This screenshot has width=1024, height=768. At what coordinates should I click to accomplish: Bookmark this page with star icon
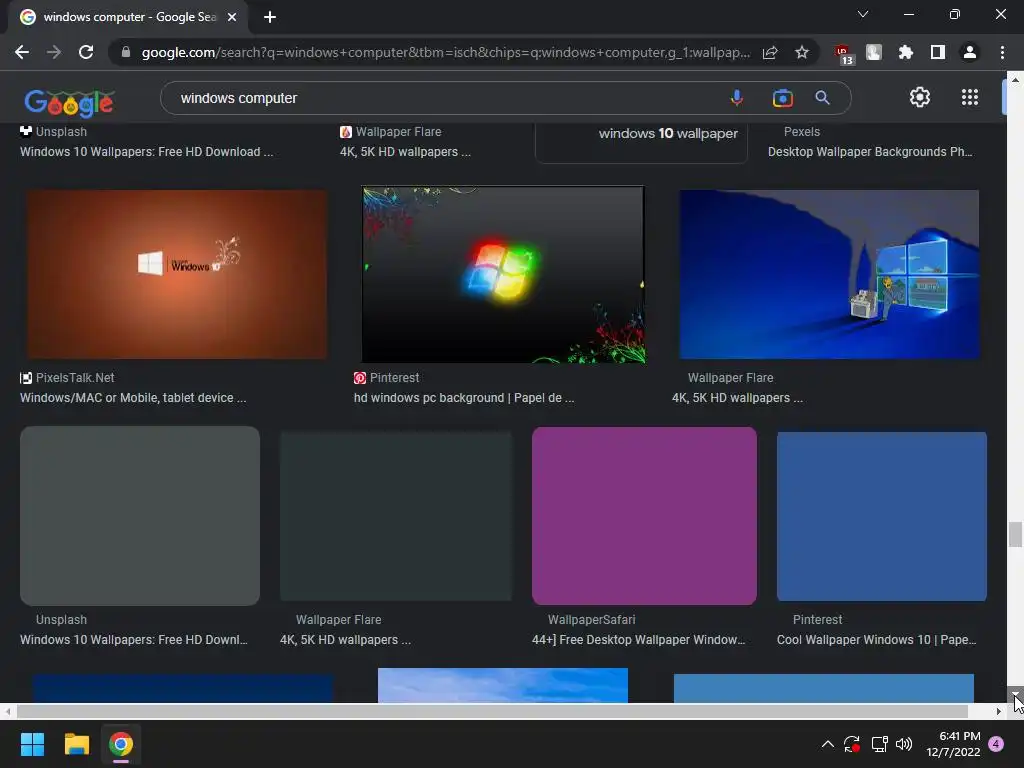click(802, 52)
